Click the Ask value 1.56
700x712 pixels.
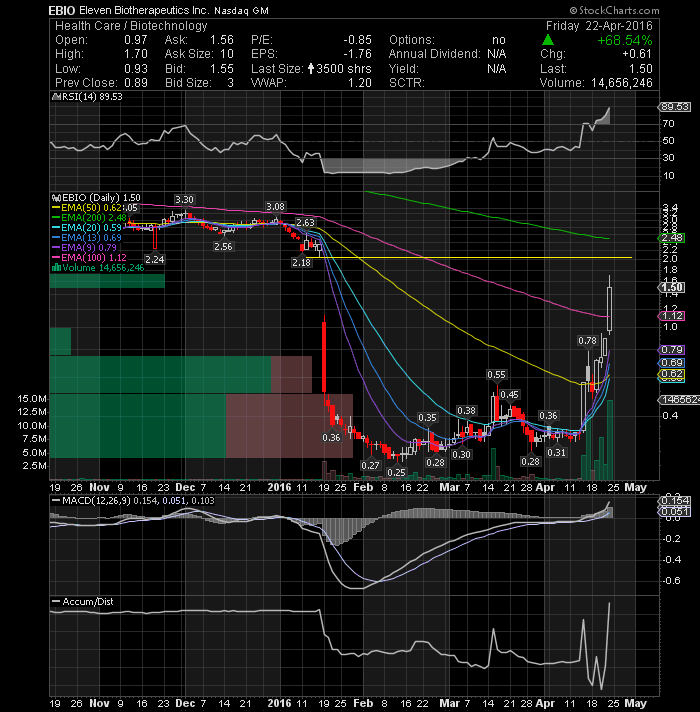tap(222, 40)
